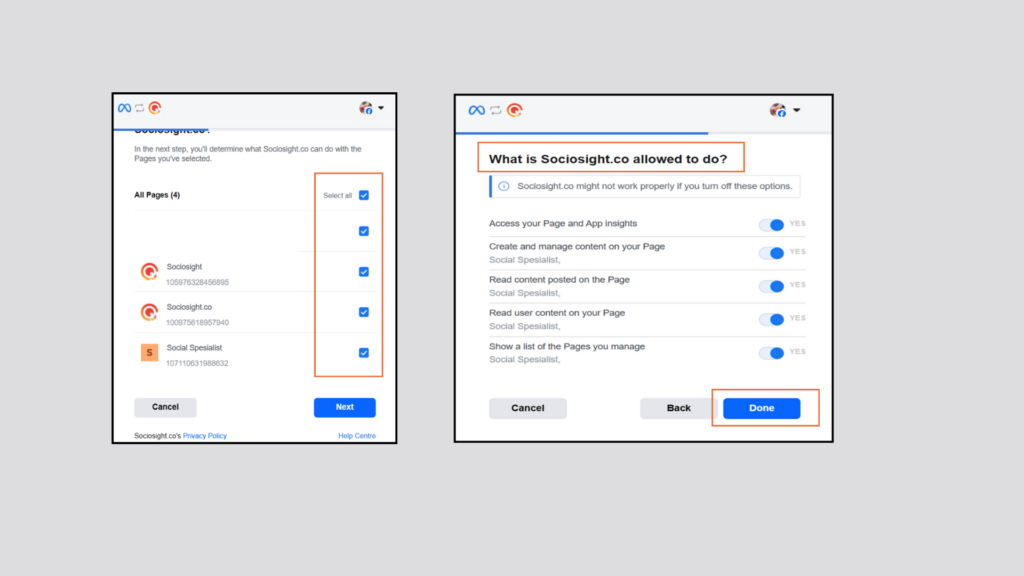Turn off Create and manage content toggle
Screen dimensions: 1024x576
tap(771, 253)
